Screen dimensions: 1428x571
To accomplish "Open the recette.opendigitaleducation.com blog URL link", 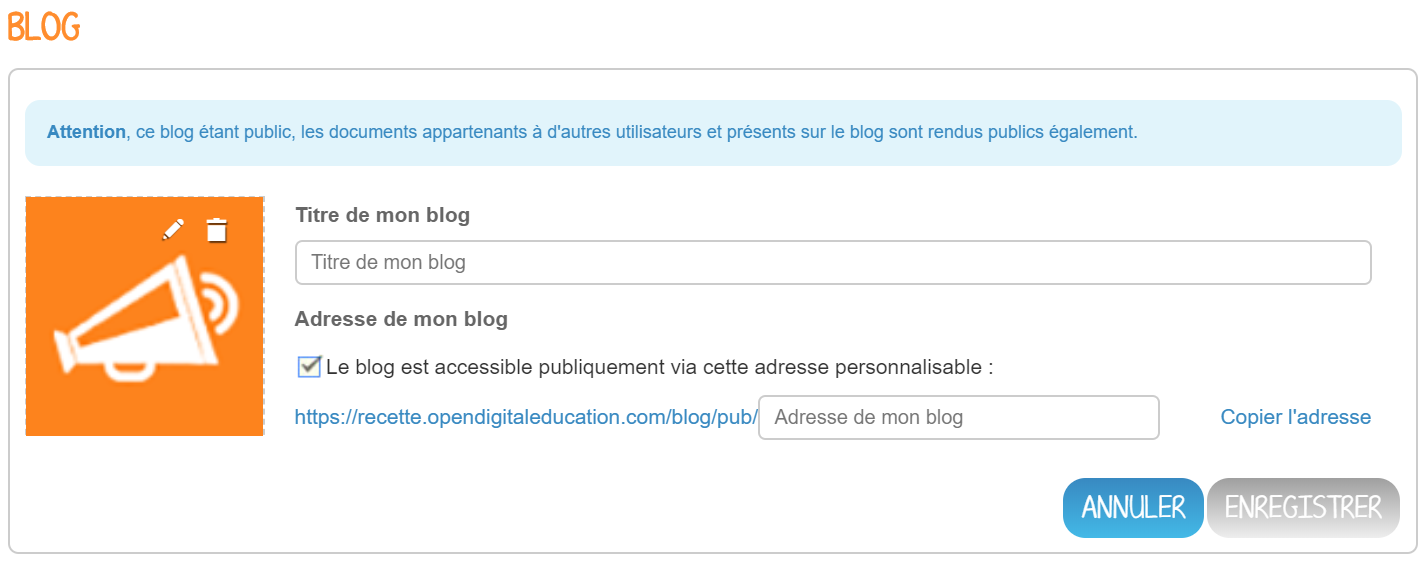I will pyautogui.click(x=526, y=418).
